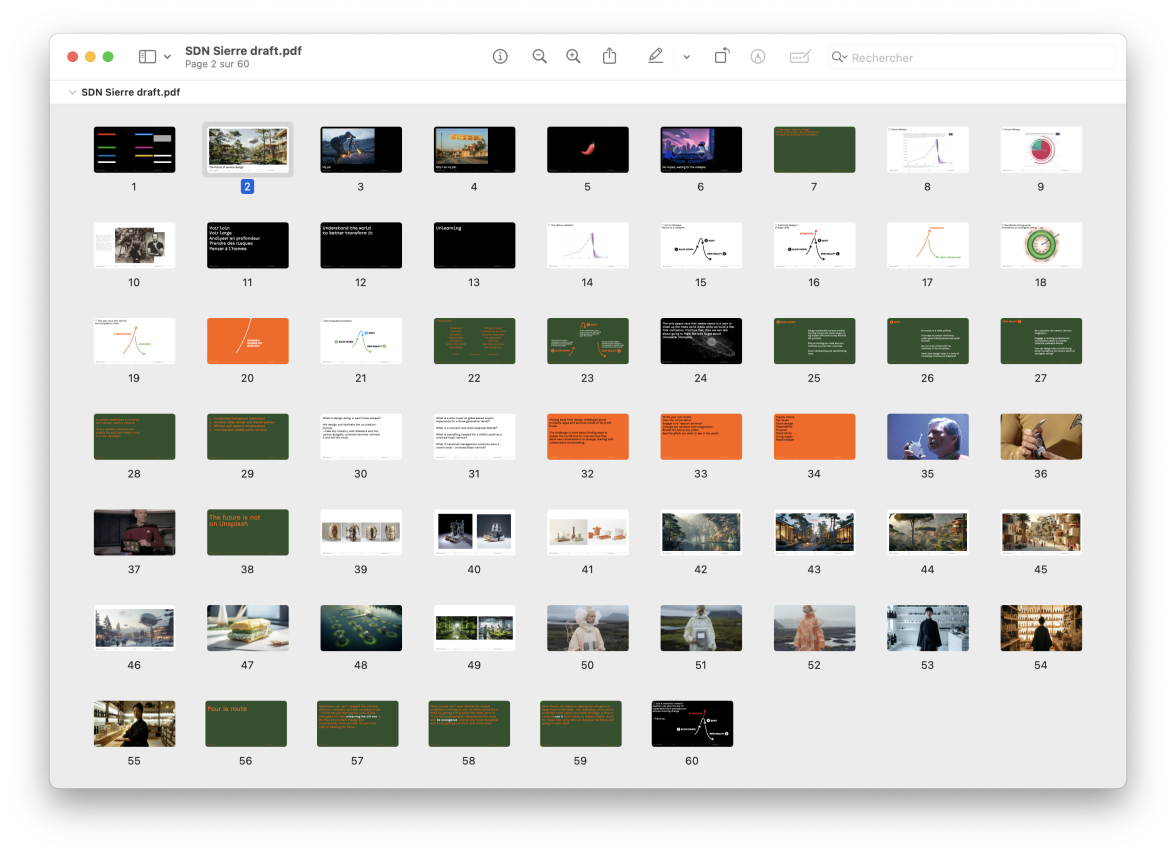The width and height of the screenshot is (1176, 854).
Task: Expand the highlight color options chevron
Action: click(686, 57)
